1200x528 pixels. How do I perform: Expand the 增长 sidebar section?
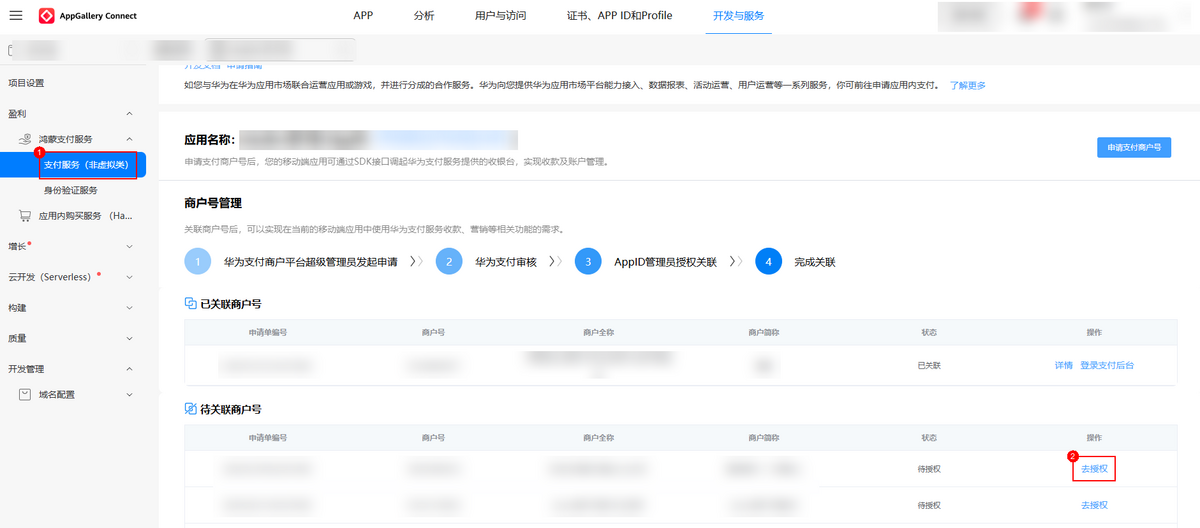click(x=129, y=246)
